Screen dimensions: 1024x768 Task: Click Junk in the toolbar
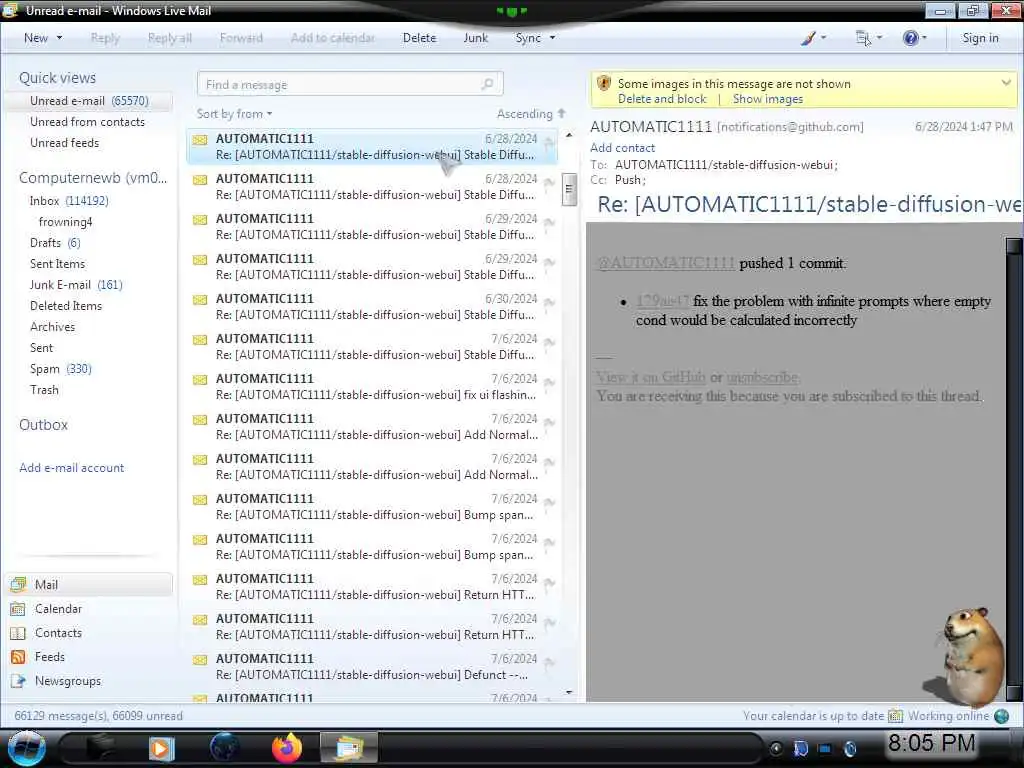tap(475, 38)
